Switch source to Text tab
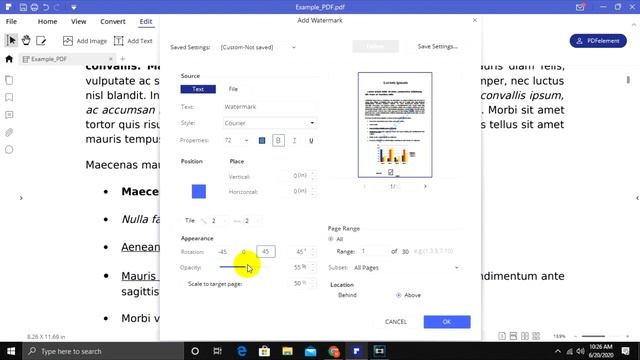Viewport: 640px width, 360px height. click(x=198, y=89)
